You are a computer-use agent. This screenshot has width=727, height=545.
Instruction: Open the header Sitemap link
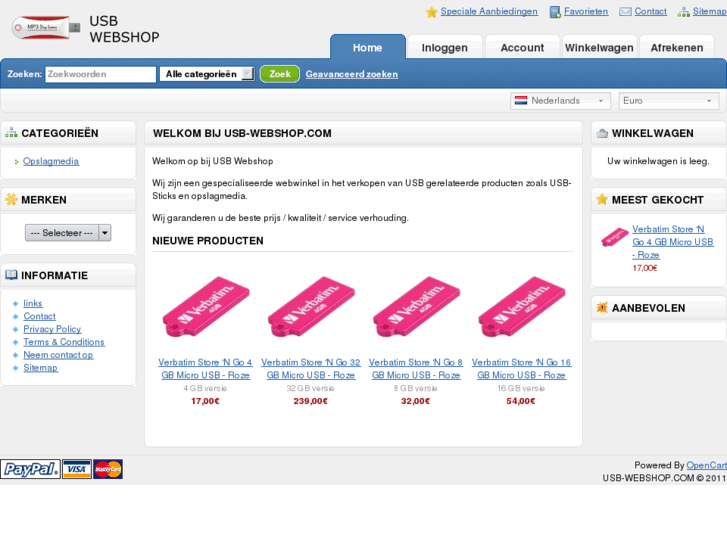(709, 12)
